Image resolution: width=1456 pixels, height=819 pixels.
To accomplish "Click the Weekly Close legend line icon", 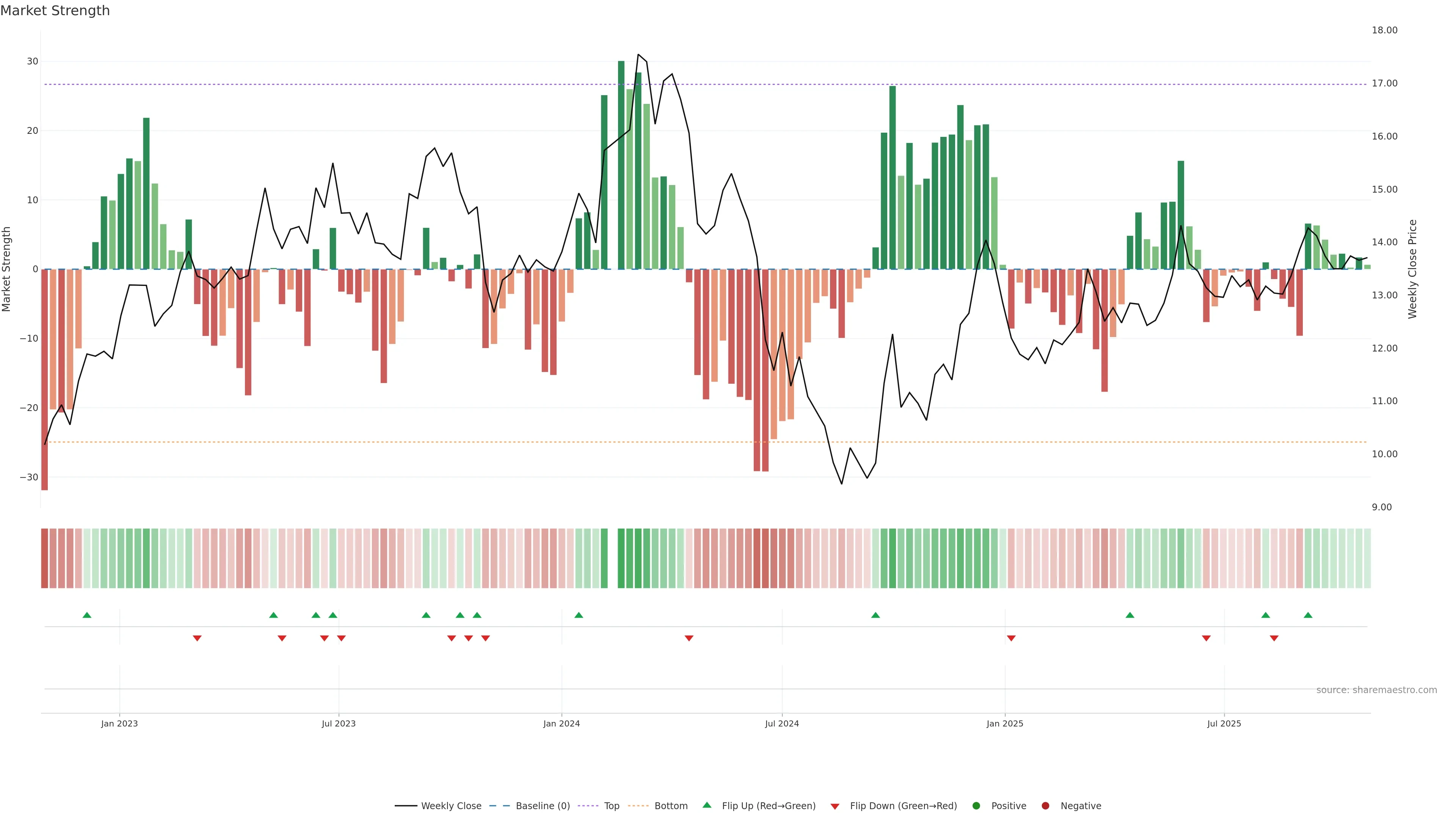I will (406, 805).
